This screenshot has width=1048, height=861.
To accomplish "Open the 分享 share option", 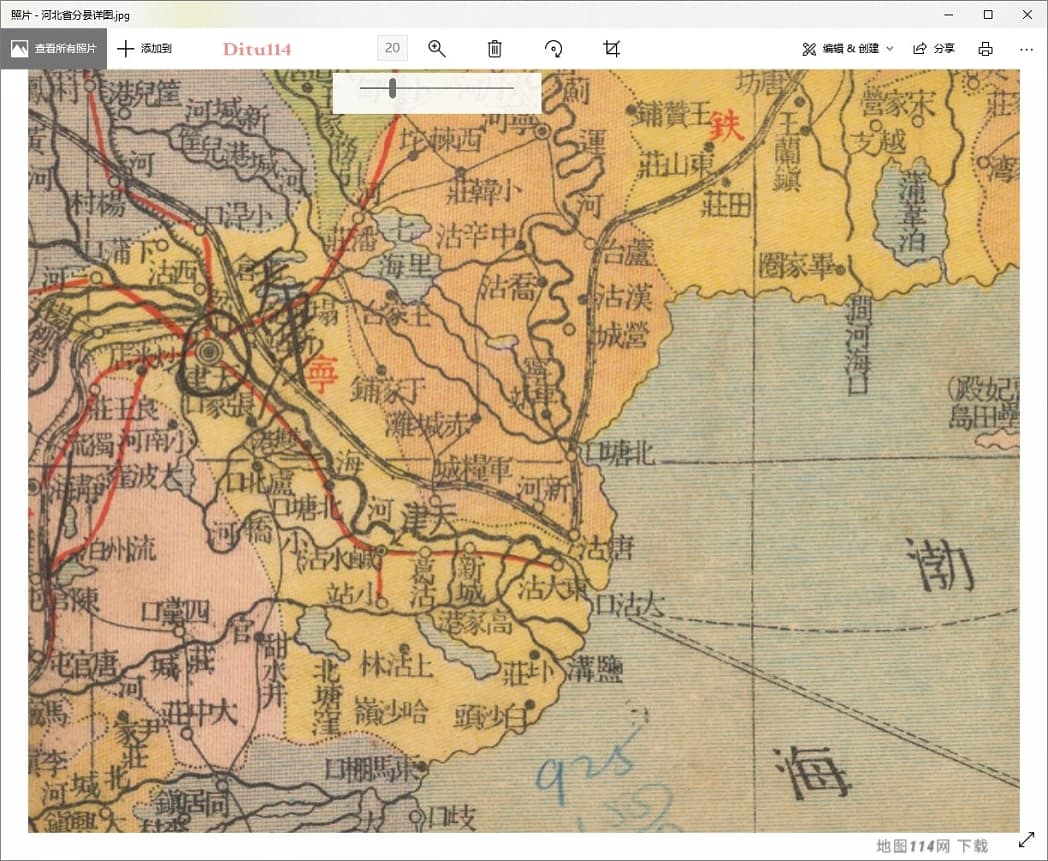I will (933, 48).
